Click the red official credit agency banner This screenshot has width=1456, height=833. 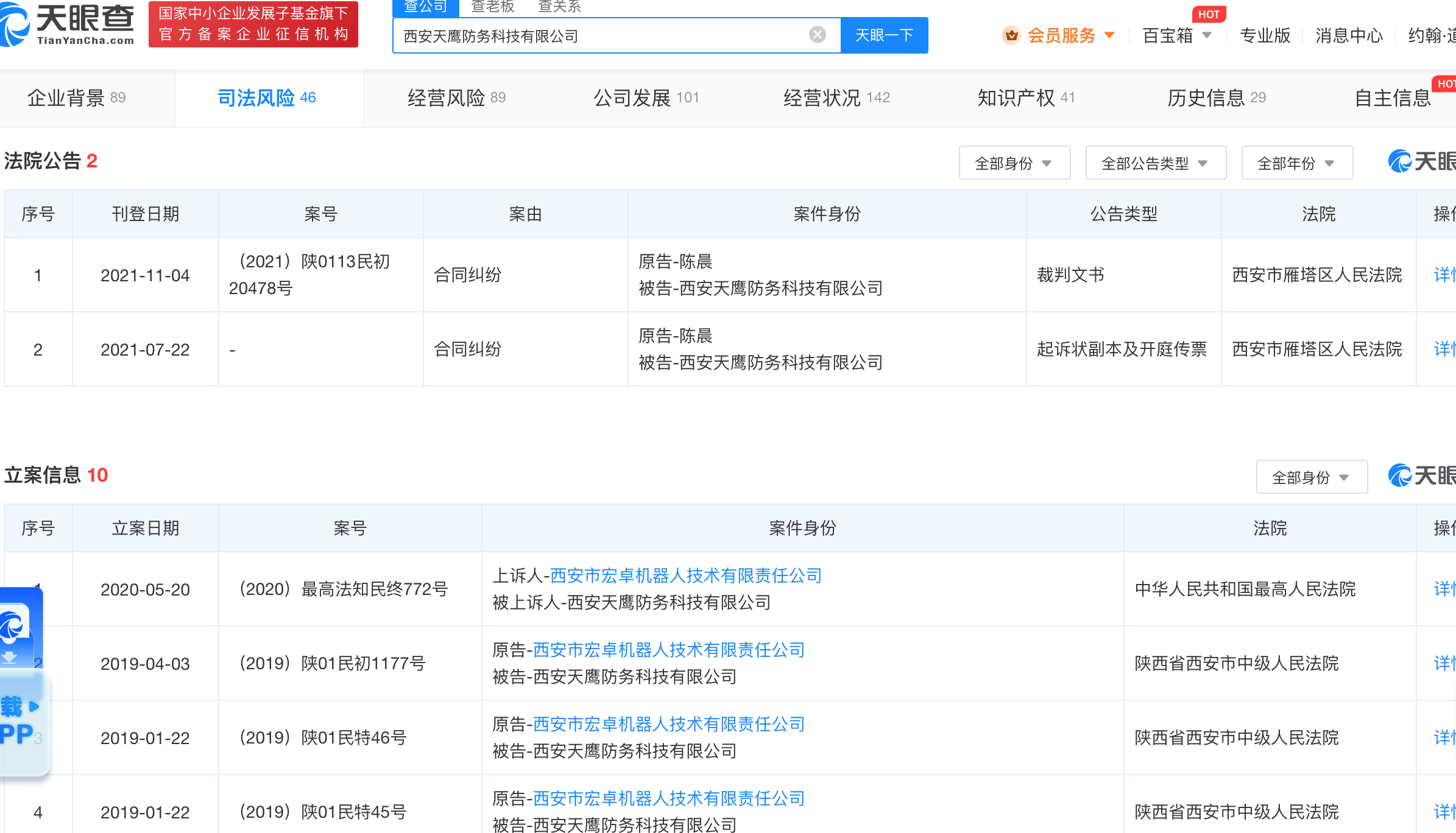coord(253,24)
